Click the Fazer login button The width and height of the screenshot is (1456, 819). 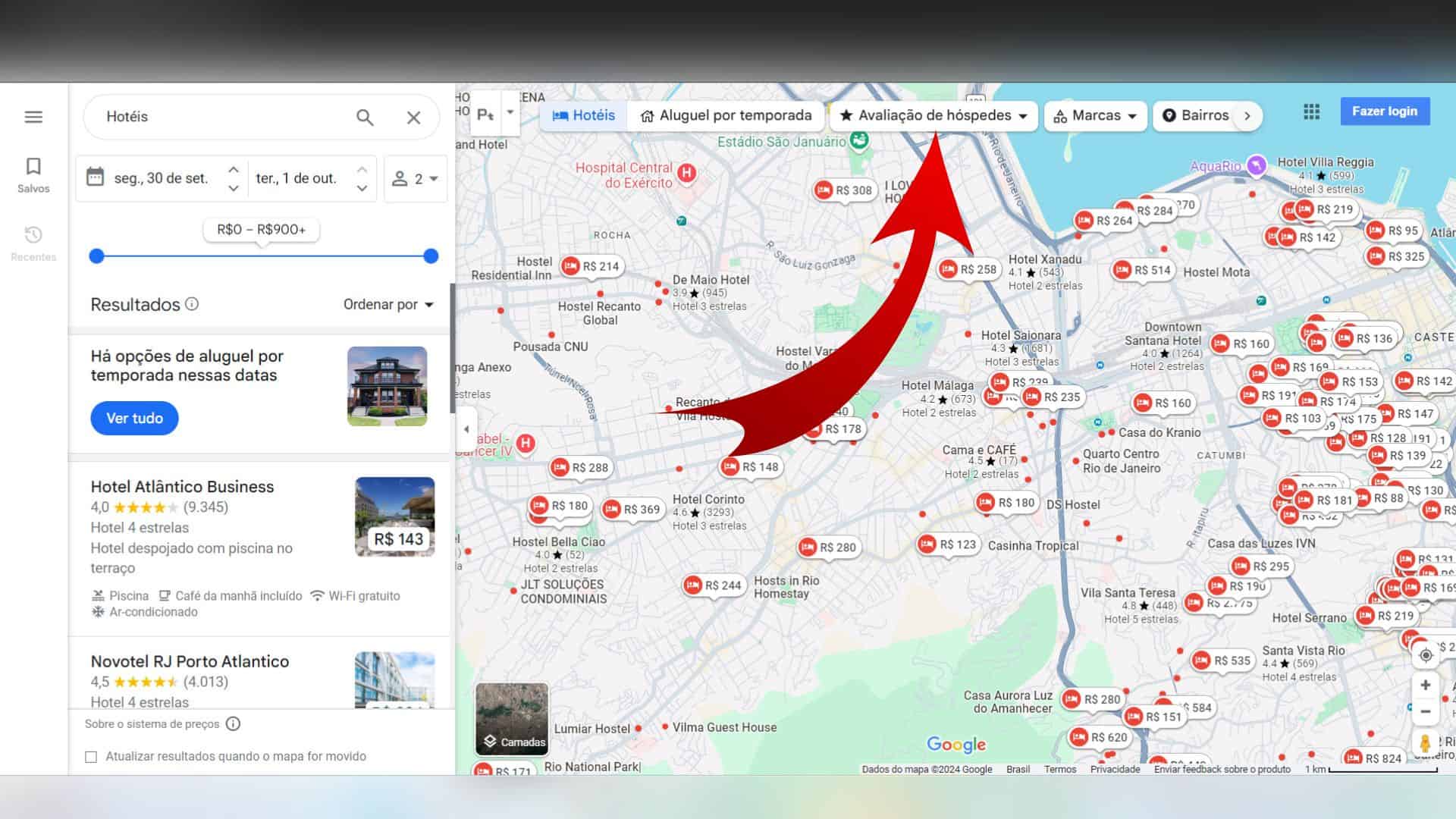(x=1385, y=111)
